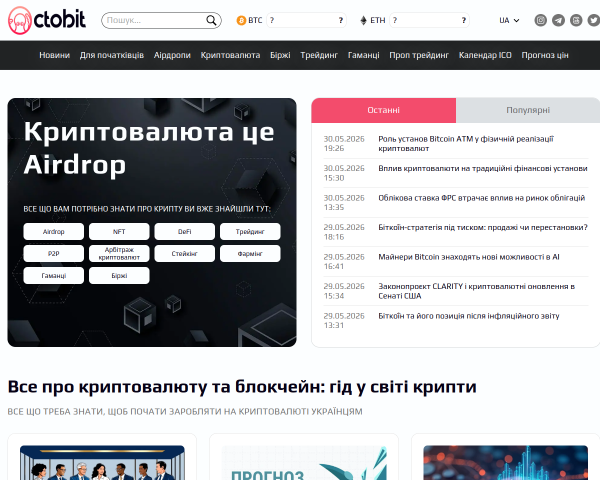Click the date 30.05.2026 19:26
This screenshot has width=600, height=480.
[344, 144]
